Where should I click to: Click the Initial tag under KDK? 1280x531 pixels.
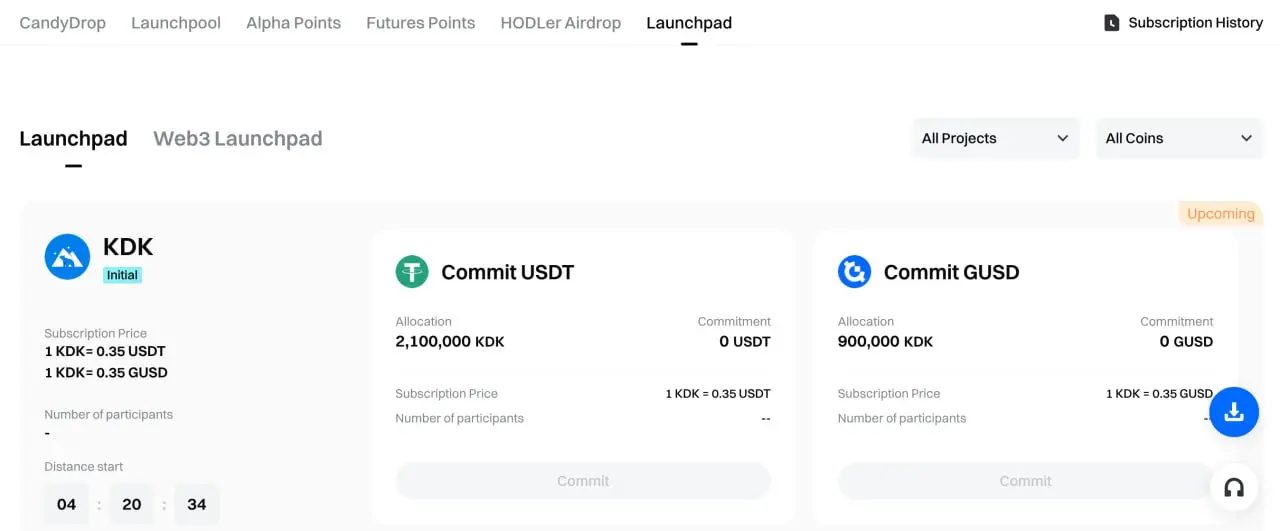tap(123, 275)
